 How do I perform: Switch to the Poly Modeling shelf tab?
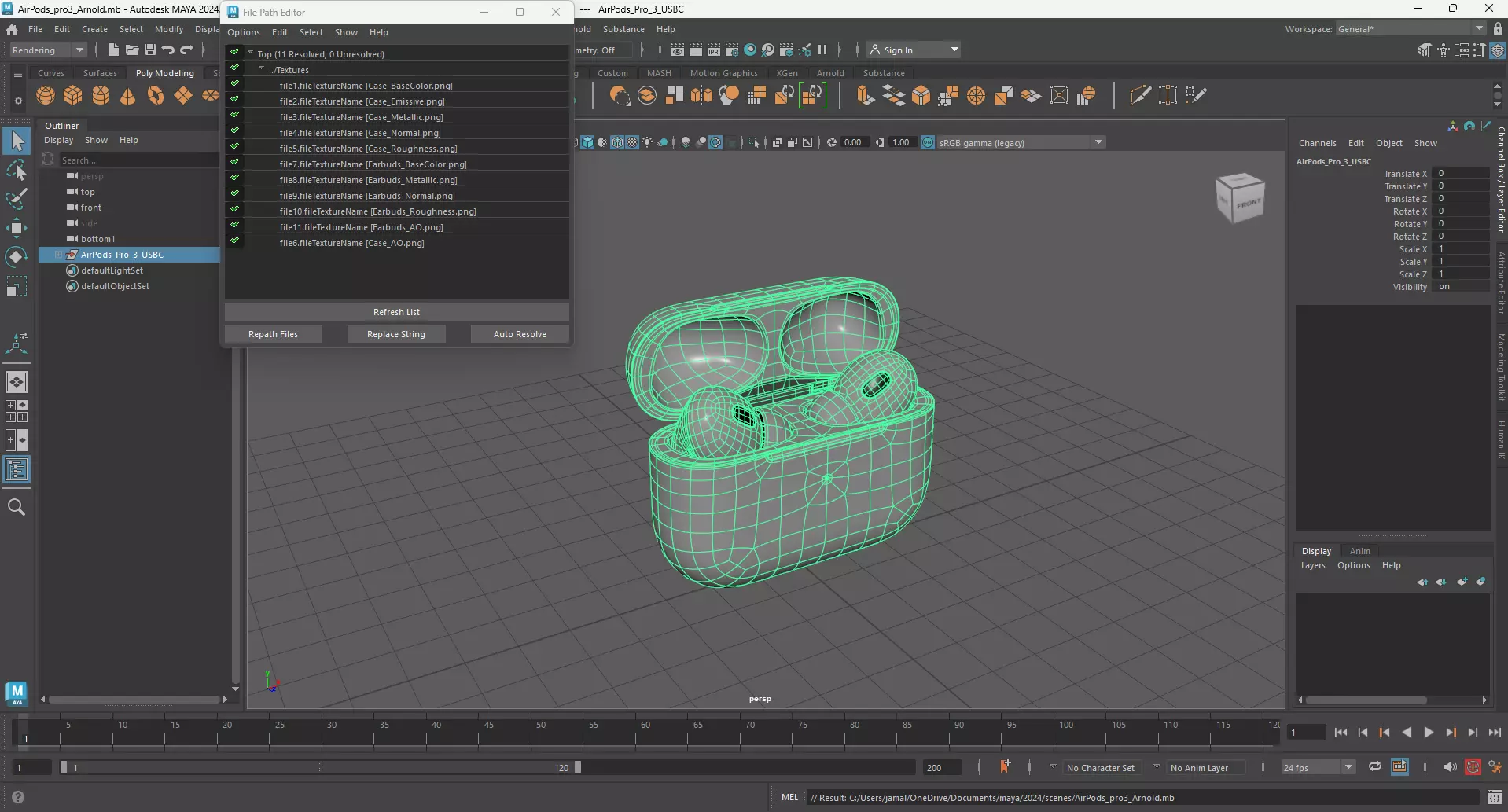point(164,73)
